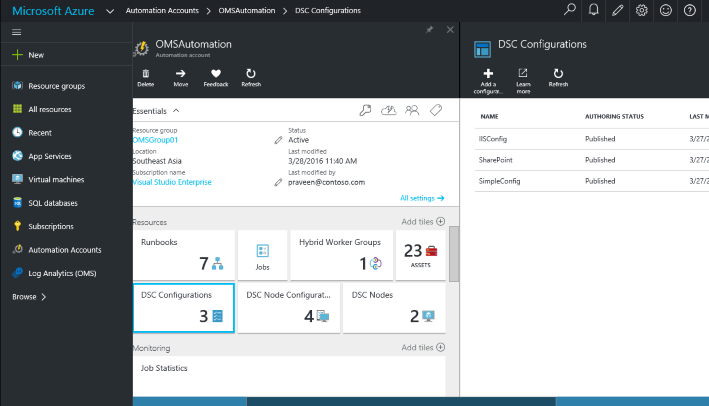Expand the Browse menu in sidebar
Viewport: 709px width, 406px height.
coord(29,297)
